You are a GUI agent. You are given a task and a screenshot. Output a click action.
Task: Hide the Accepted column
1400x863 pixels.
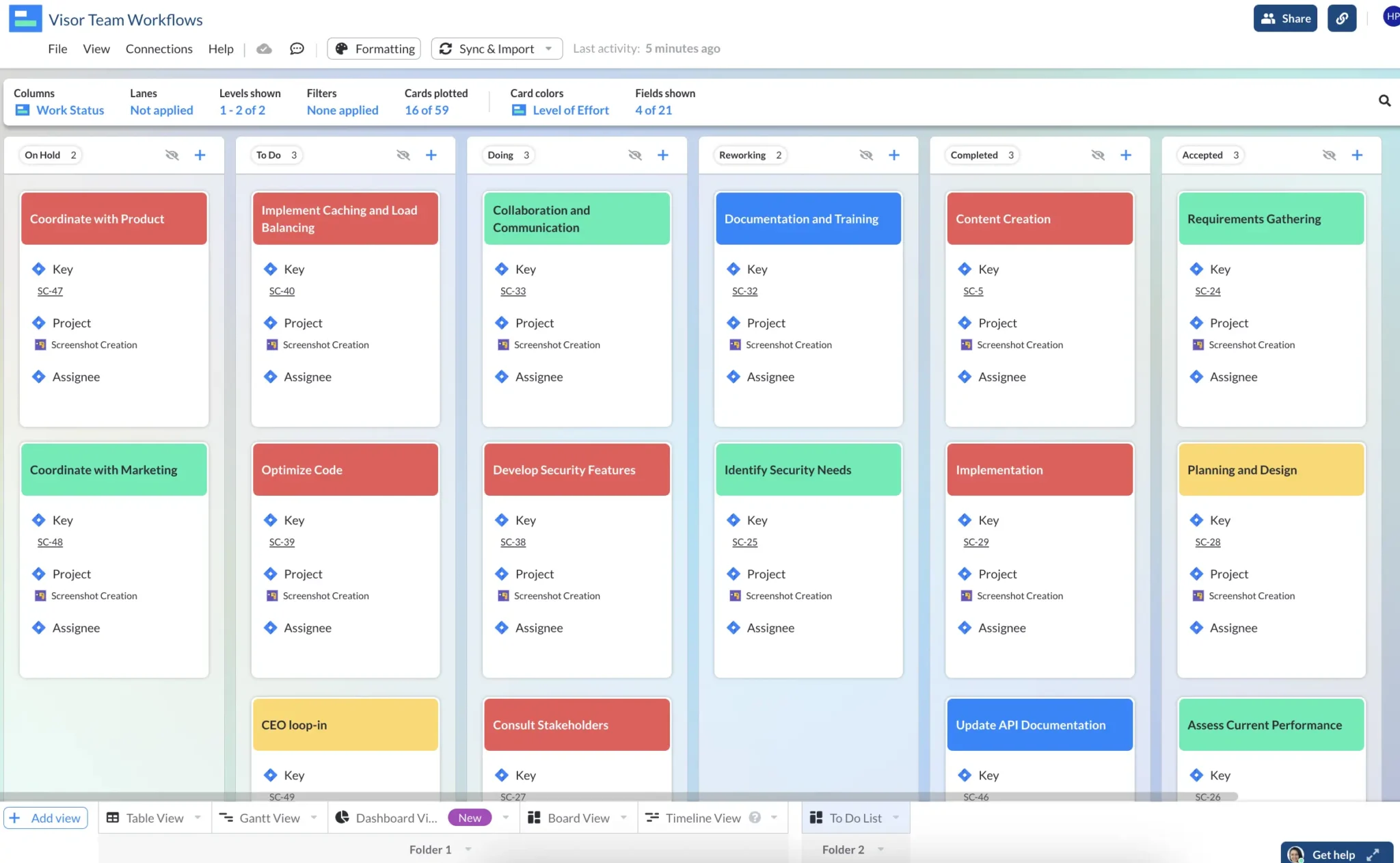click(x=1329, y=155)
